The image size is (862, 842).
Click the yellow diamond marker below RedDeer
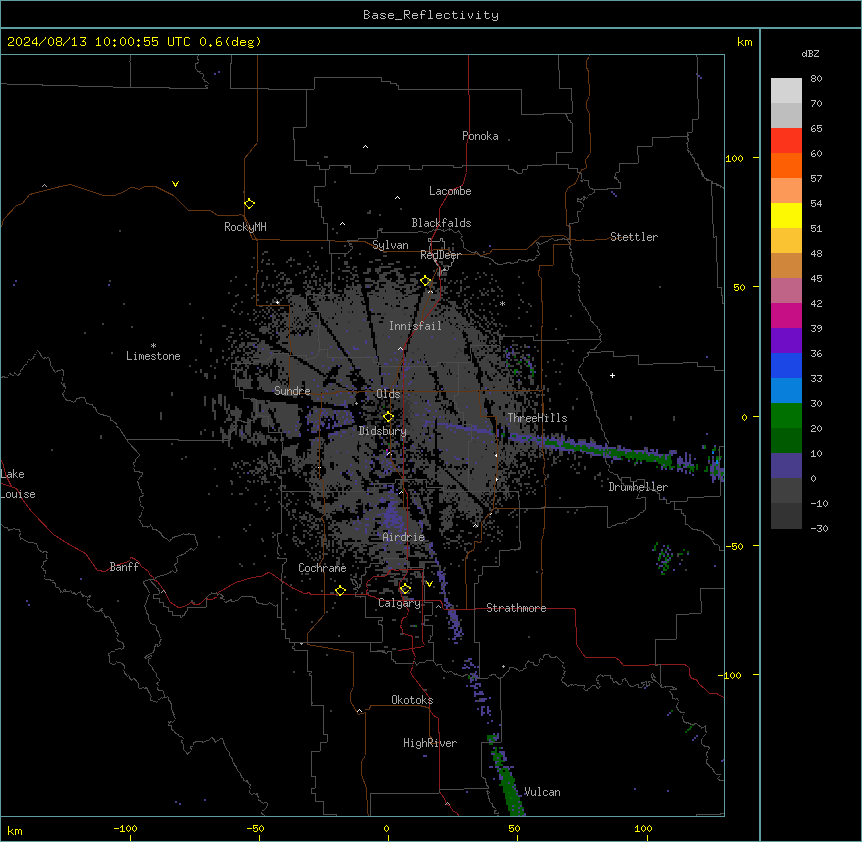click(425, 281)
